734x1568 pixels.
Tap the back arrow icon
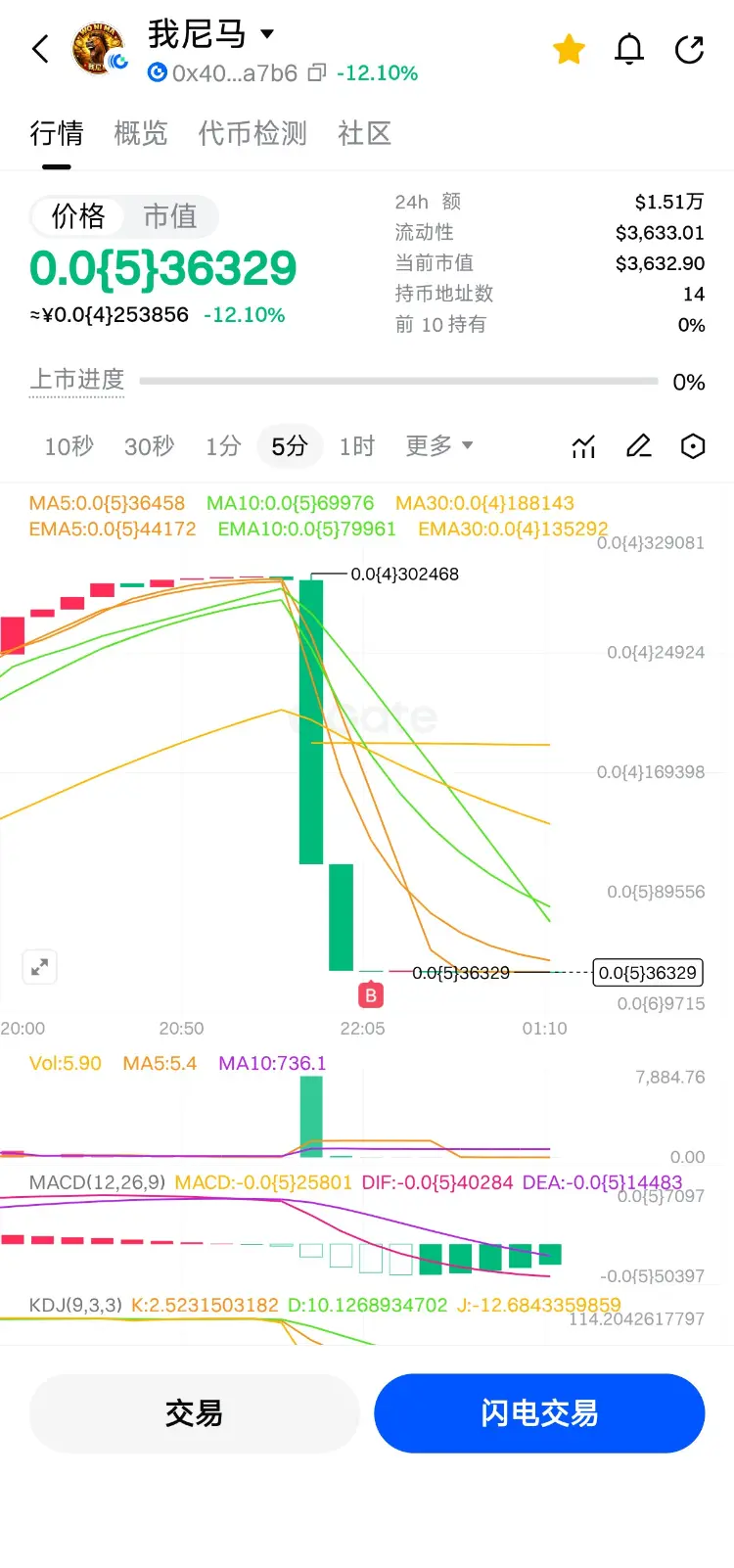click(x=40, y=49)
